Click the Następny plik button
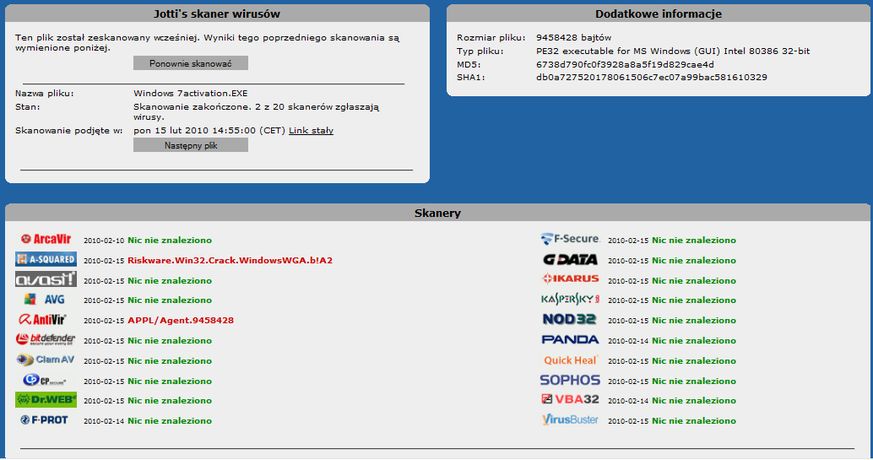 point(190,145)
